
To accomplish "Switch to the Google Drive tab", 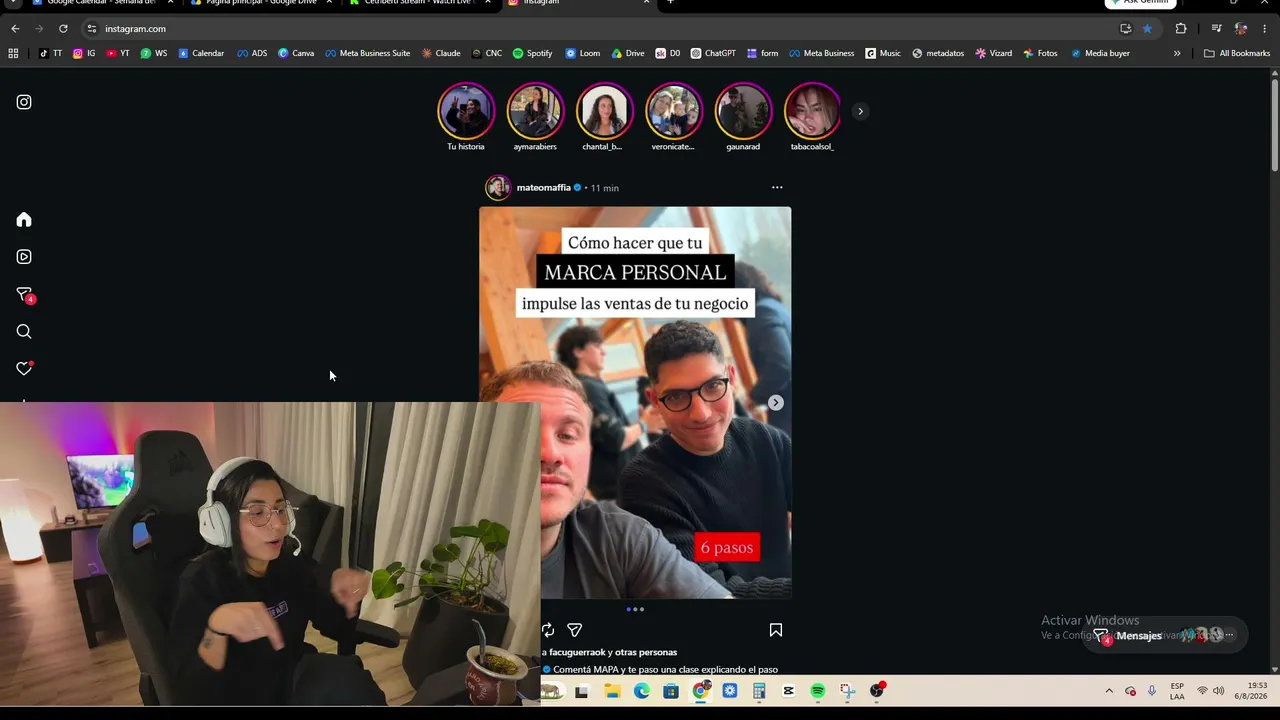I will [260, 3].
